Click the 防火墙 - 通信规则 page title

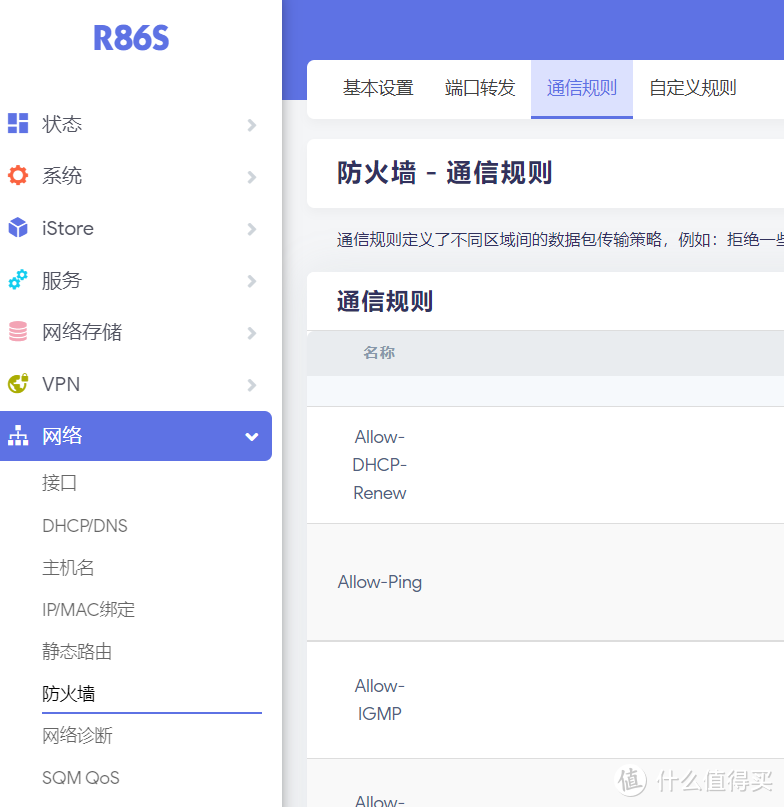[x=445, y=172]
